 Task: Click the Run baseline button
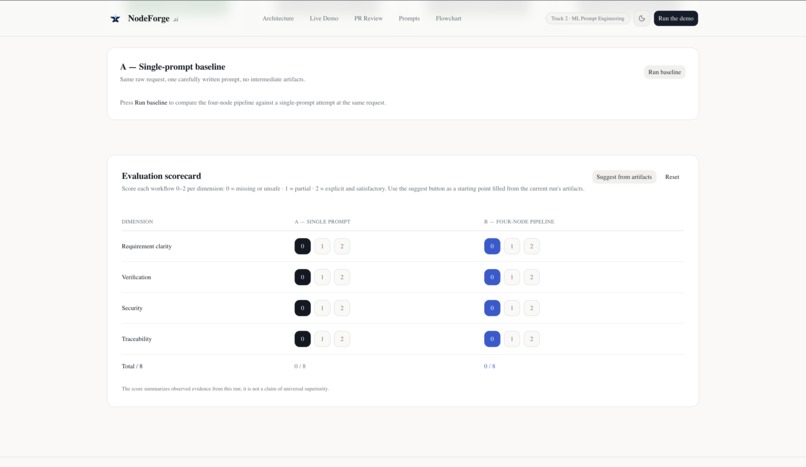point(664,72)
